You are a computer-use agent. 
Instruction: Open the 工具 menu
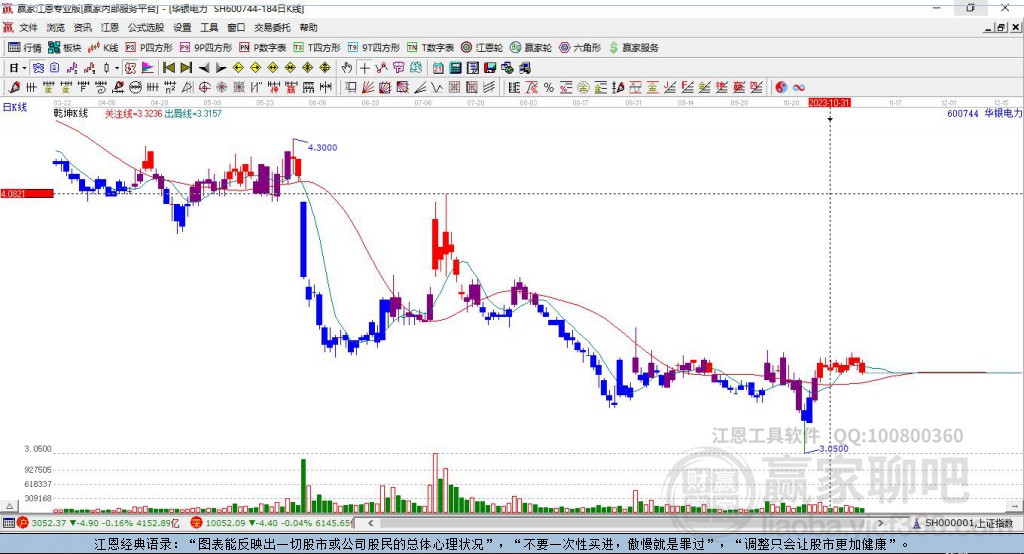[x=209, y=27]
